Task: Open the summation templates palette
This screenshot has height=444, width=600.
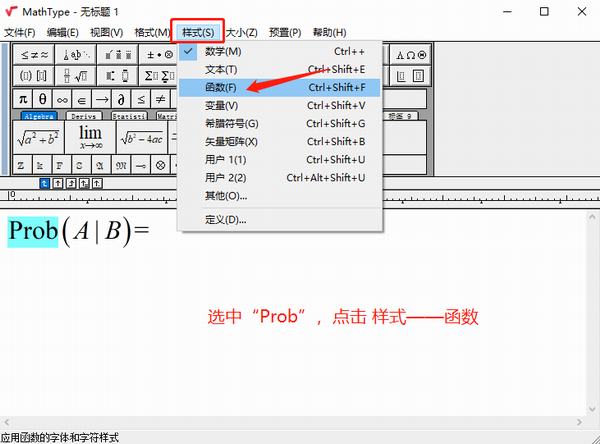Action: click(159, 75)
